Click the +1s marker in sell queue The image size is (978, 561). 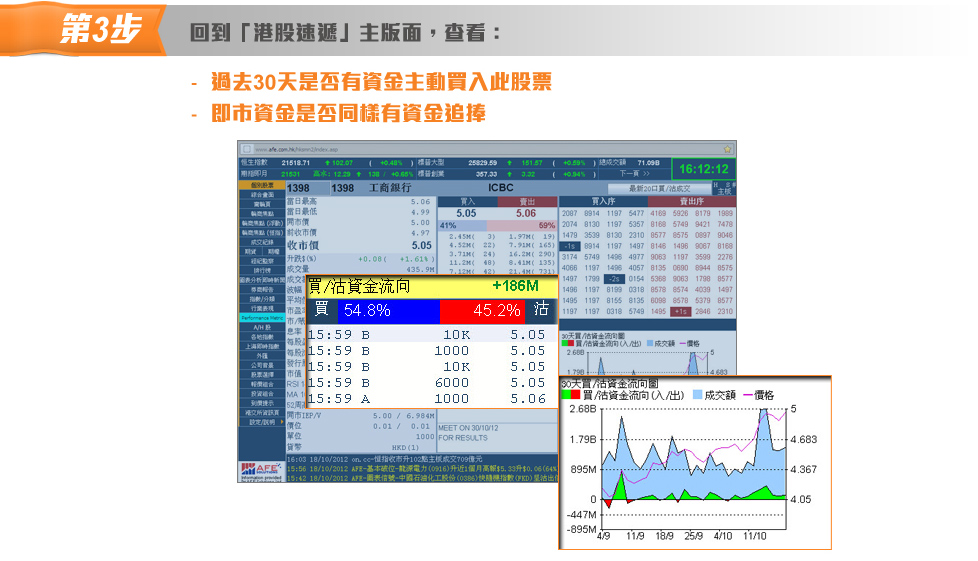[680, 312]
